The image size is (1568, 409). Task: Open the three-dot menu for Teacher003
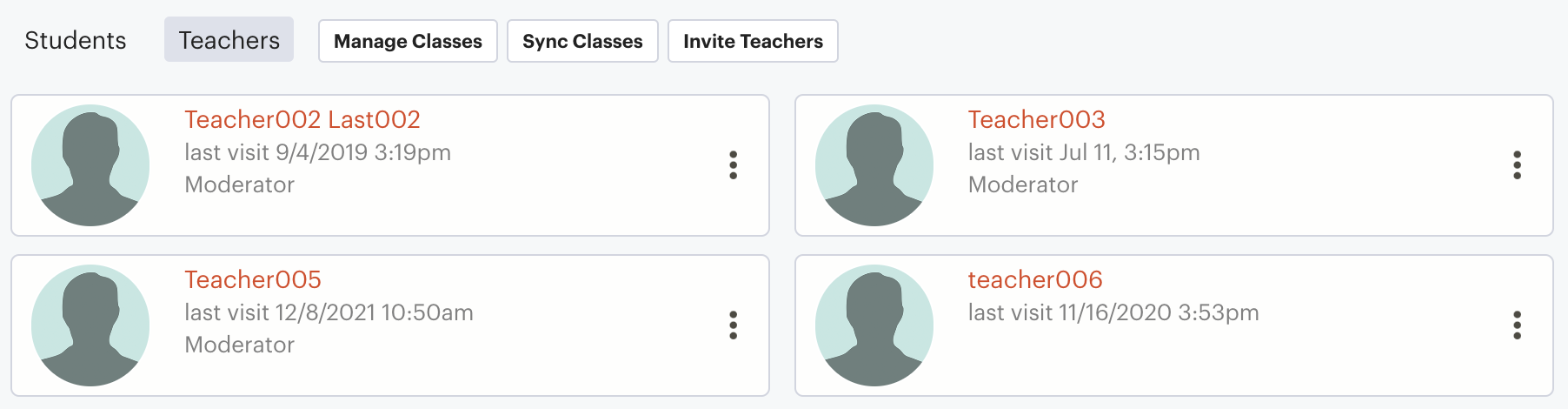(x=1518, y=165)
